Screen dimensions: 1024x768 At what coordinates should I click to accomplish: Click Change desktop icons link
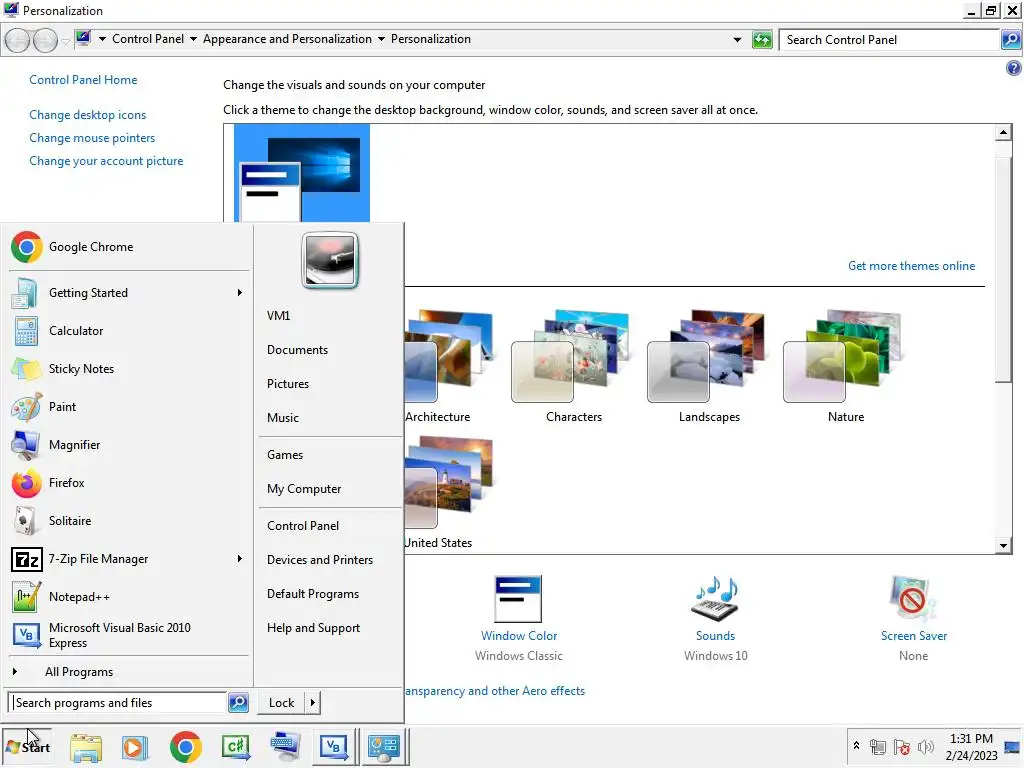[88, 115]
